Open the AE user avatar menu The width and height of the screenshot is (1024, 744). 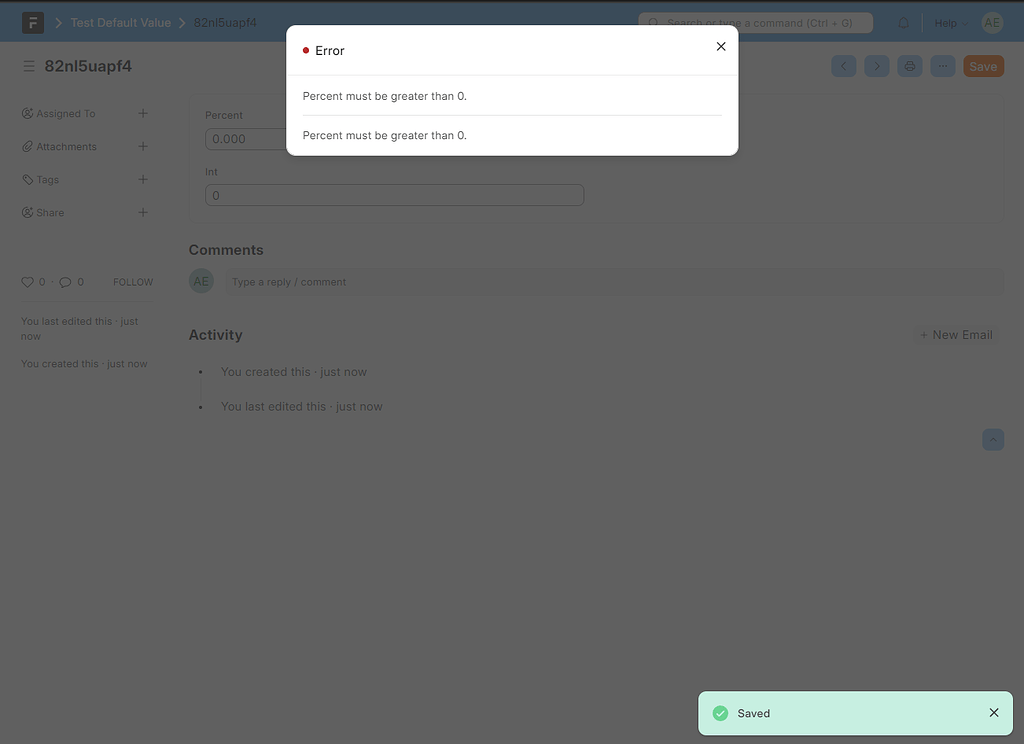[x=991, y=22]
